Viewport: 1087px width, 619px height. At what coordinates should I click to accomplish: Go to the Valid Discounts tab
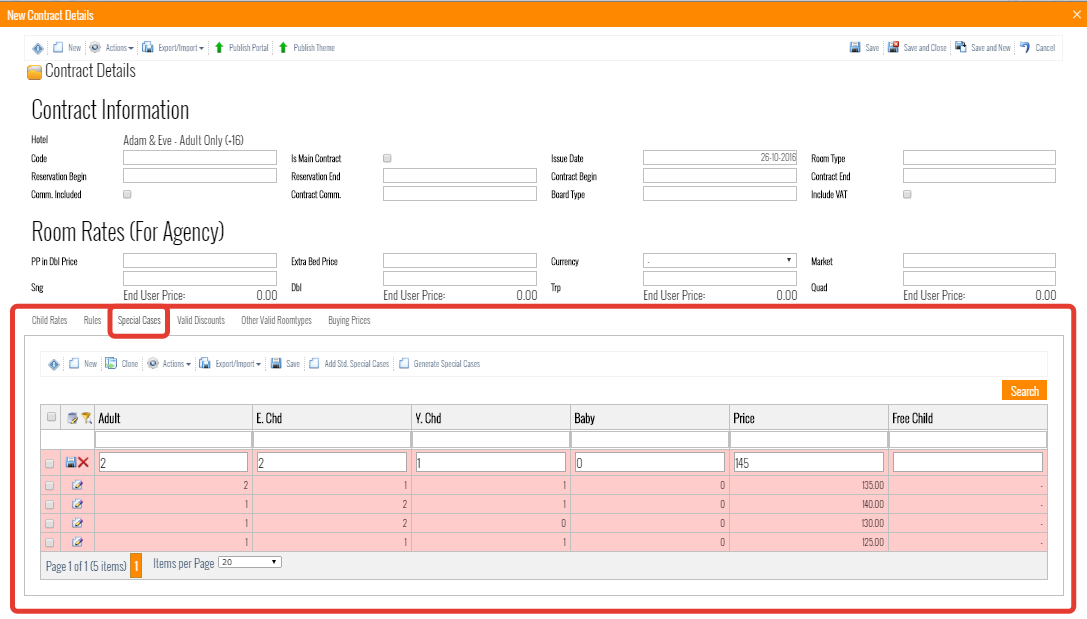point(201,320)
